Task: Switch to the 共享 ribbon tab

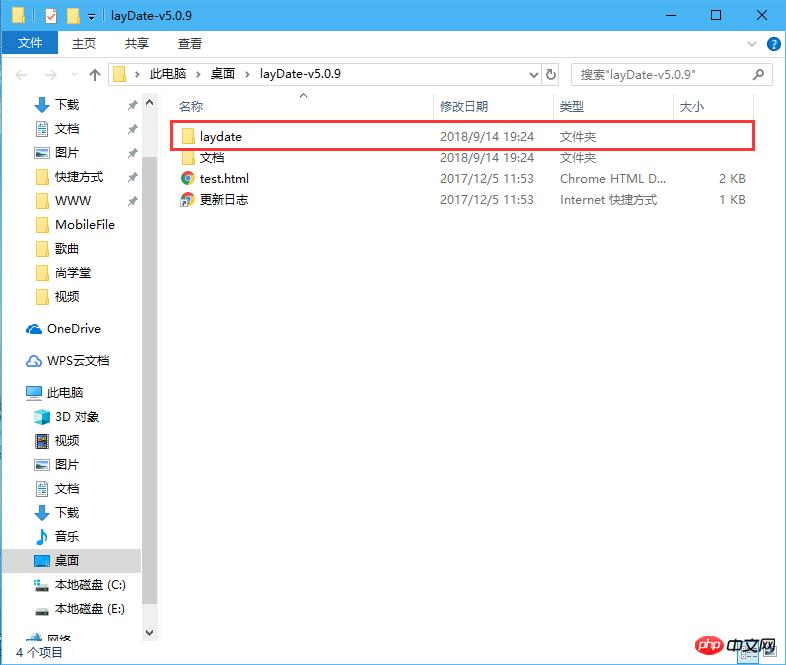Action: click(137, 44)
